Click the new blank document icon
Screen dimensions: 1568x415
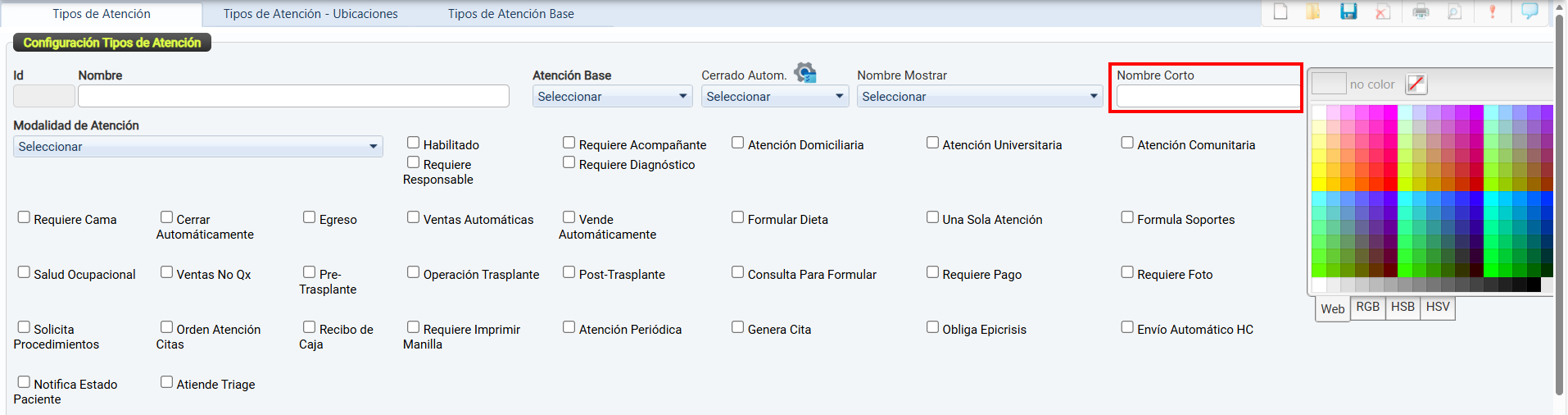[x=1280, y=11]
